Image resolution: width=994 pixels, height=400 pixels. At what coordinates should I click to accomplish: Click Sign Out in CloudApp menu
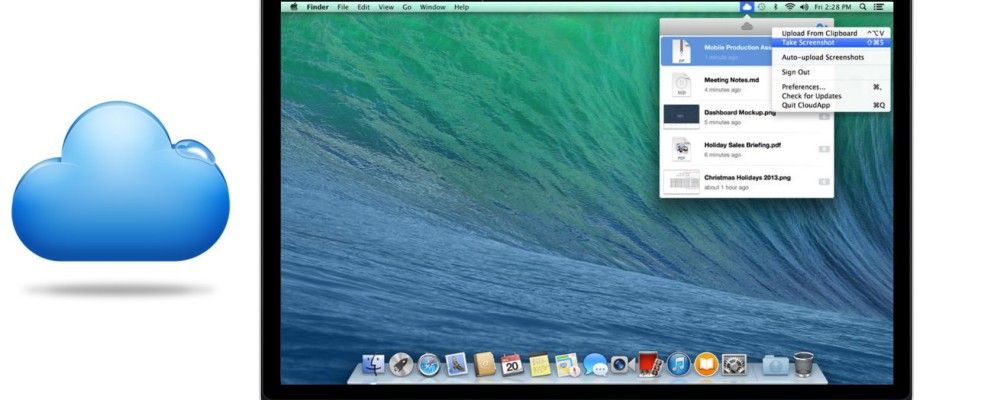(796, 72)
